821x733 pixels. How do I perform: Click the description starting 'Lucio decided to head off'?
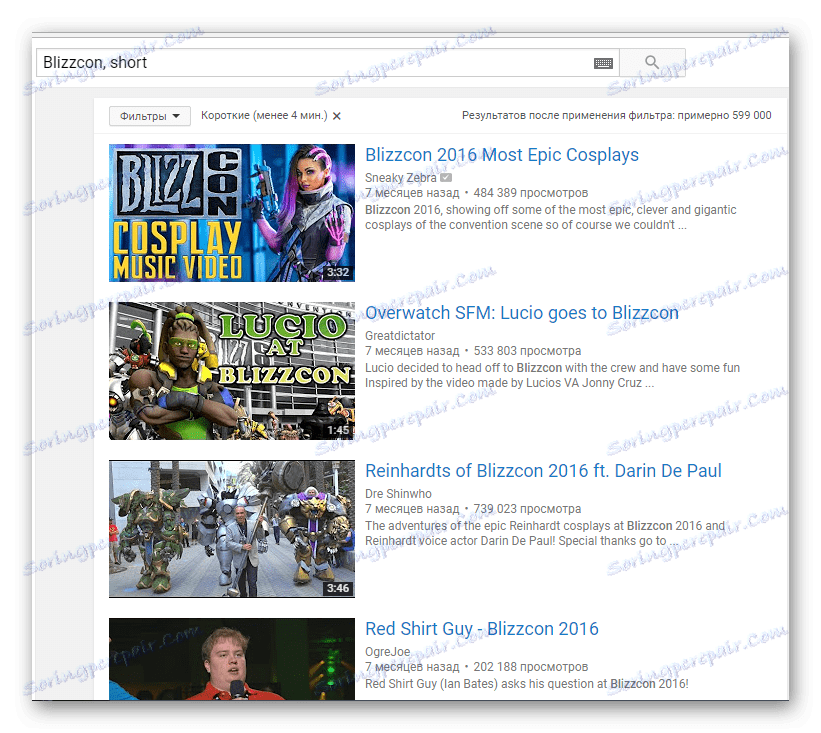[552, 375]
